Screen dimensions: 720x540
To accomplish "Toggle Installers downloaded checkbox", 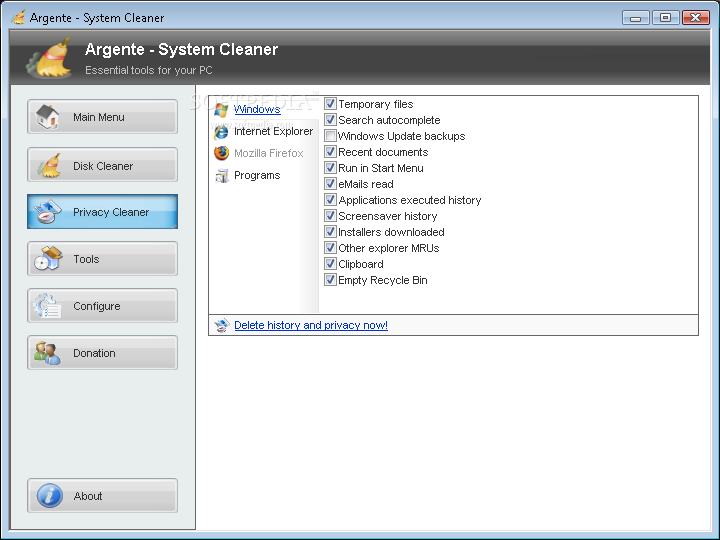I will click(330, 232).
